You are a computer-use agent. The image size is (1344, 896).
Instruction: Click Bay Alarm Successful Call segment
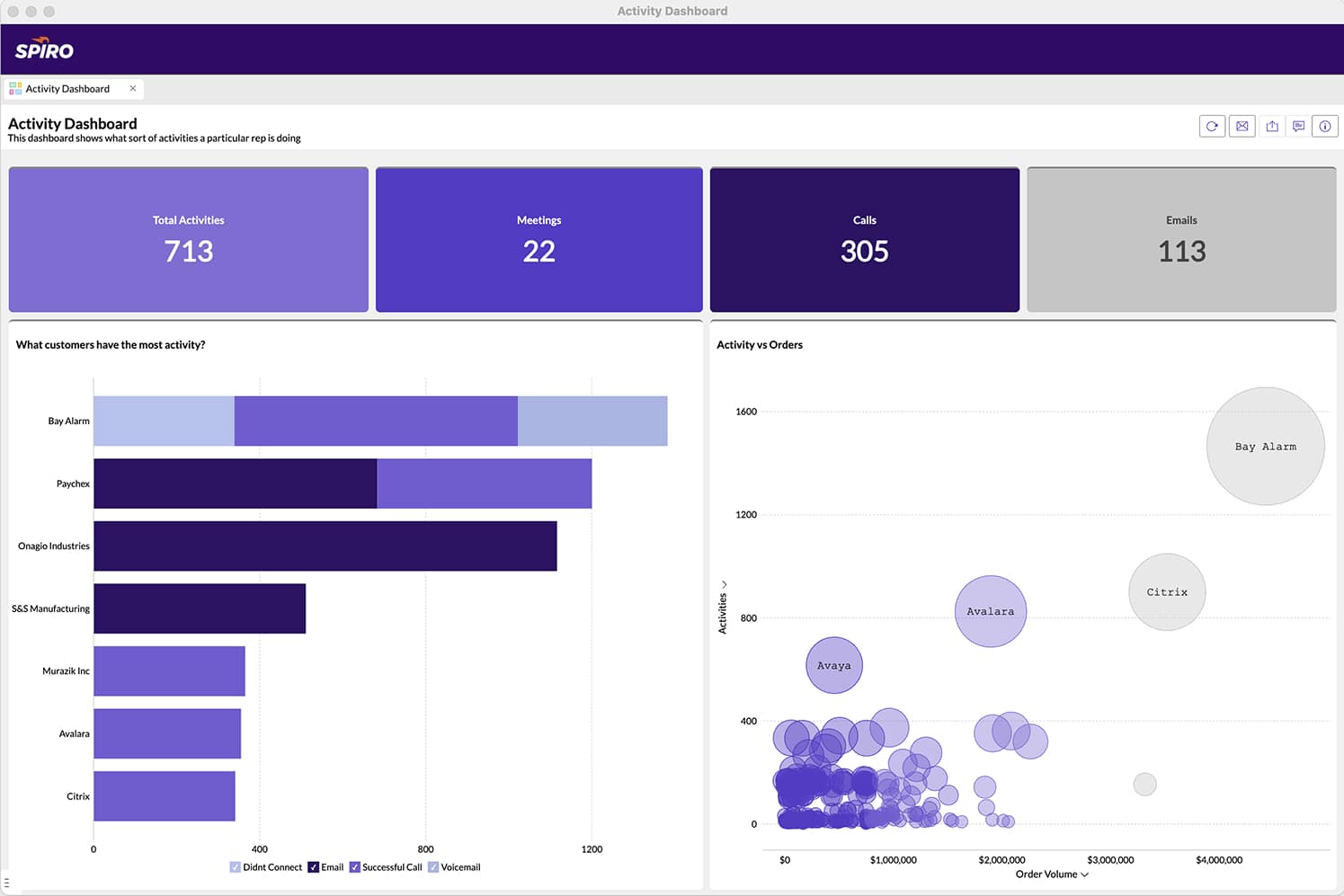(x=376, y=421)
